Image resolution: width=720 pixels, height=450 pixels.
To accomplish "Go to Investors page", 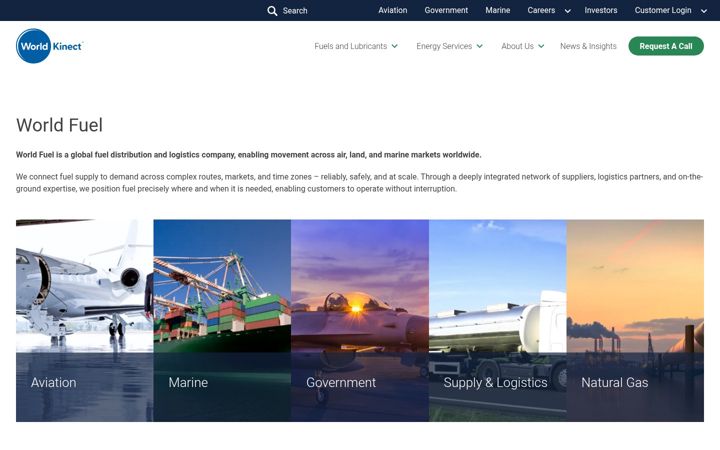I will pos(601,10).
